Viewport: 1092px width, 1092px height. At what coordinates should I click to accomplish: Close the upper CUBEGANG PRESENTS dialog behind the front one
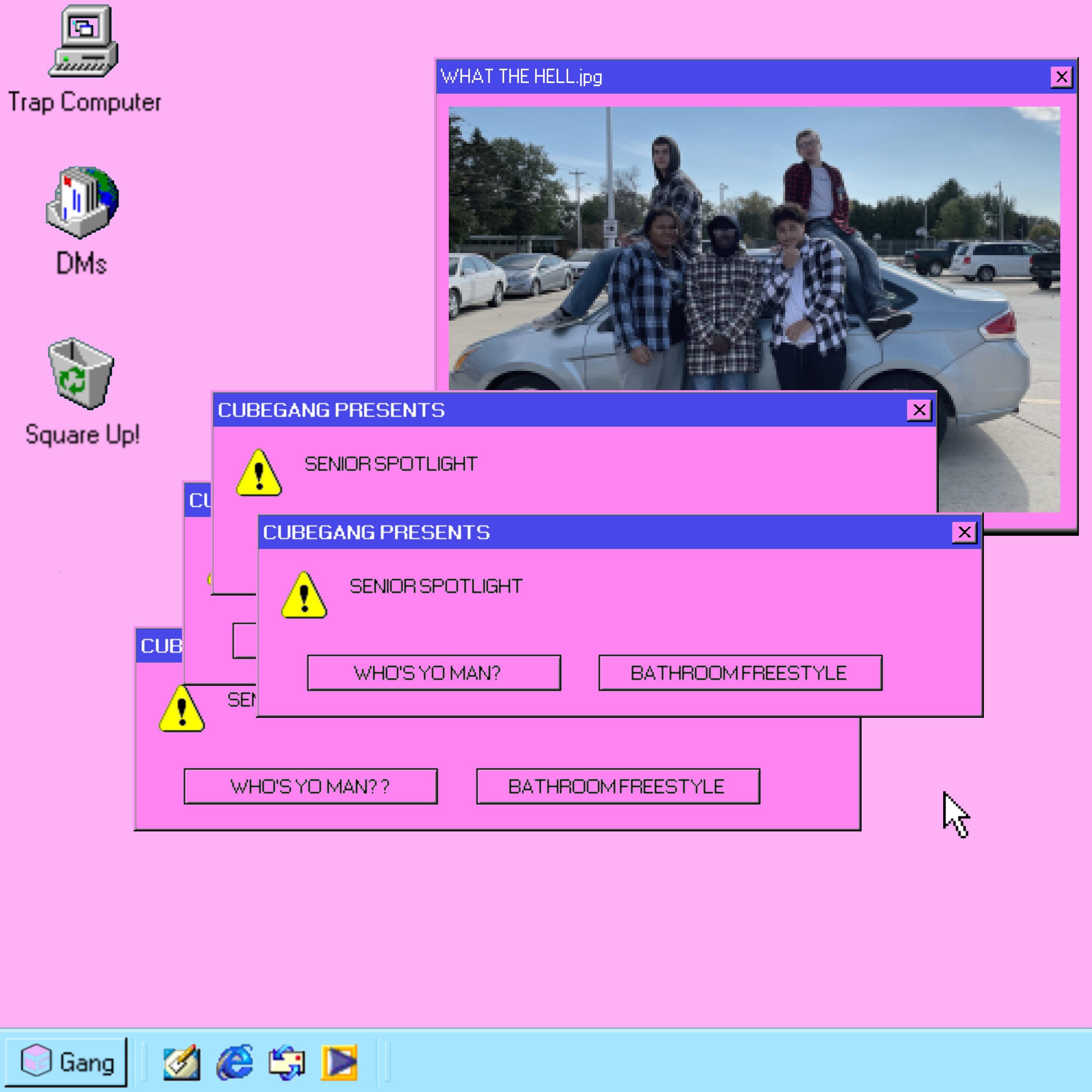pos(919,410)
